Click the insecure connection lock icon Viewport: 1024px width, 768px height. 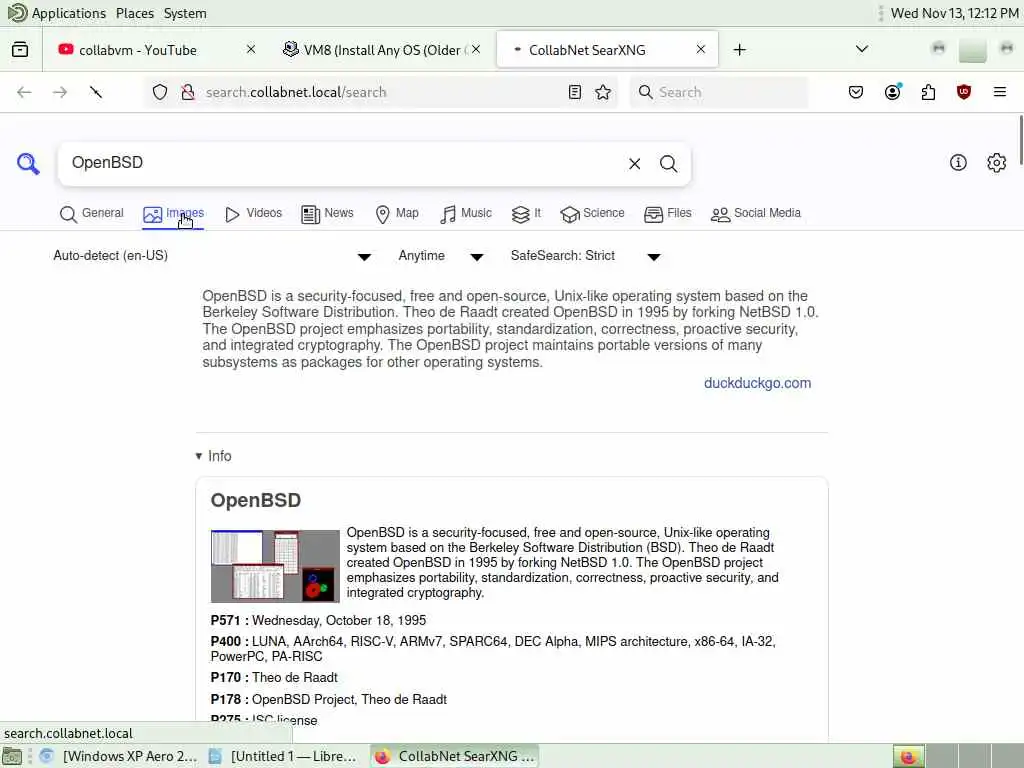[188, 92]
